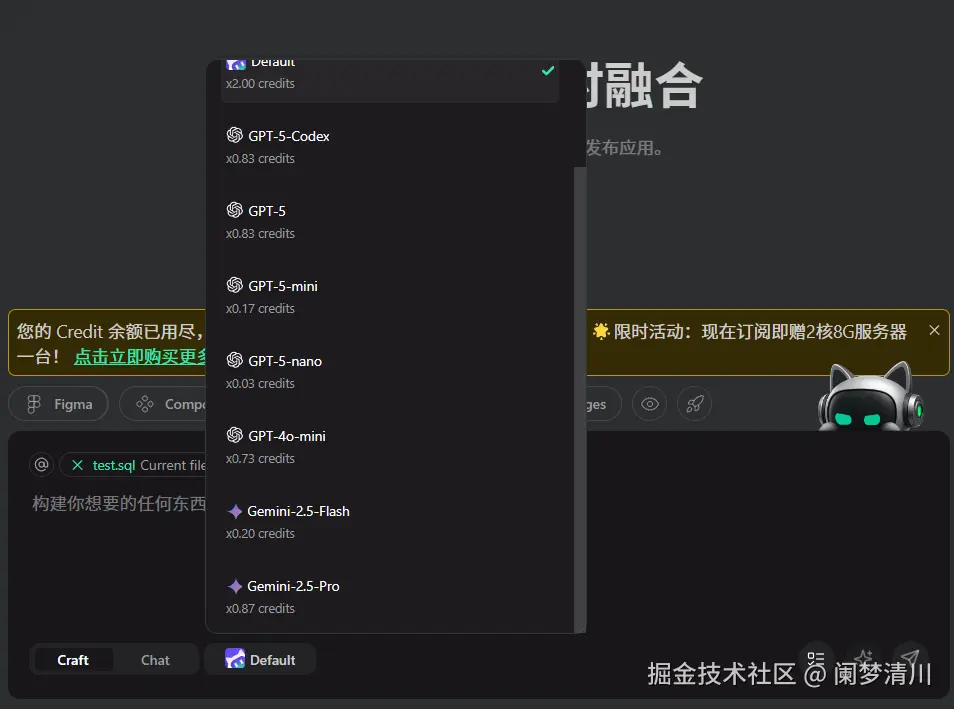Click the x0.17 credits text
This screenshot has height=709, width=954.
coord(260,309)
